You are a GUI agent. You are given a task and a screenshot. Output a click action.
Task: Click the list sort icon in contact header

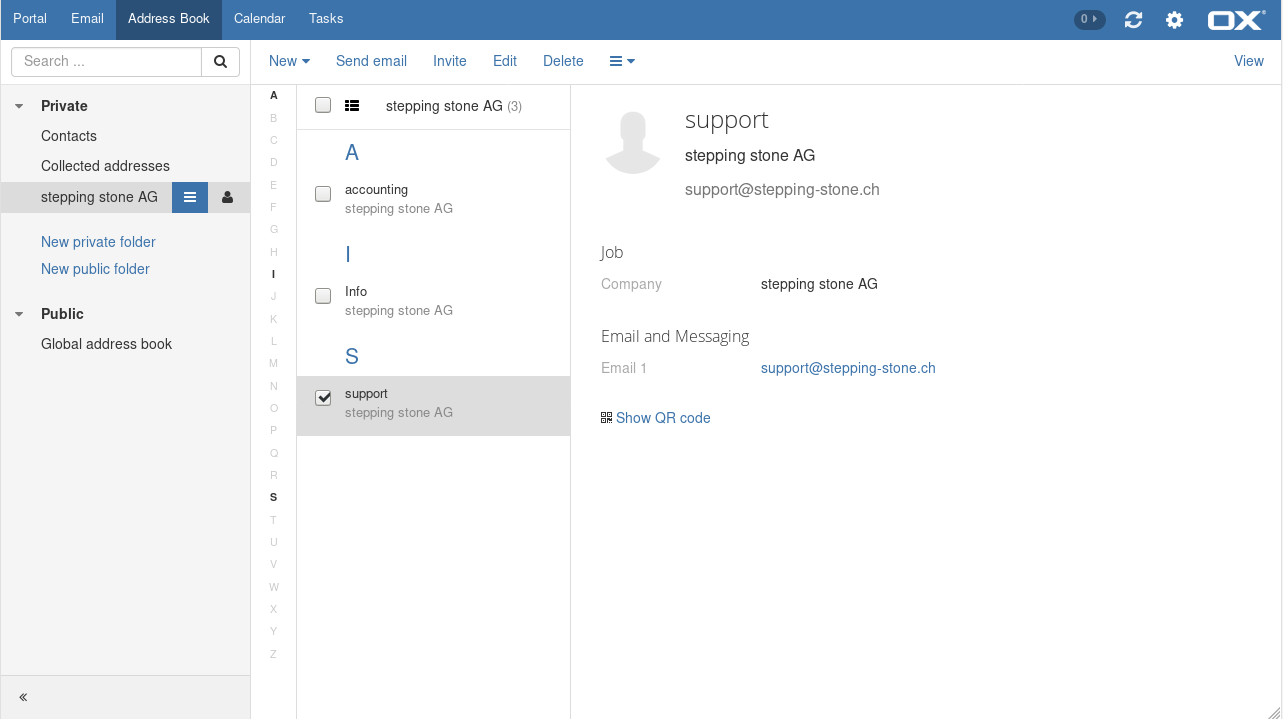(352, 105)
